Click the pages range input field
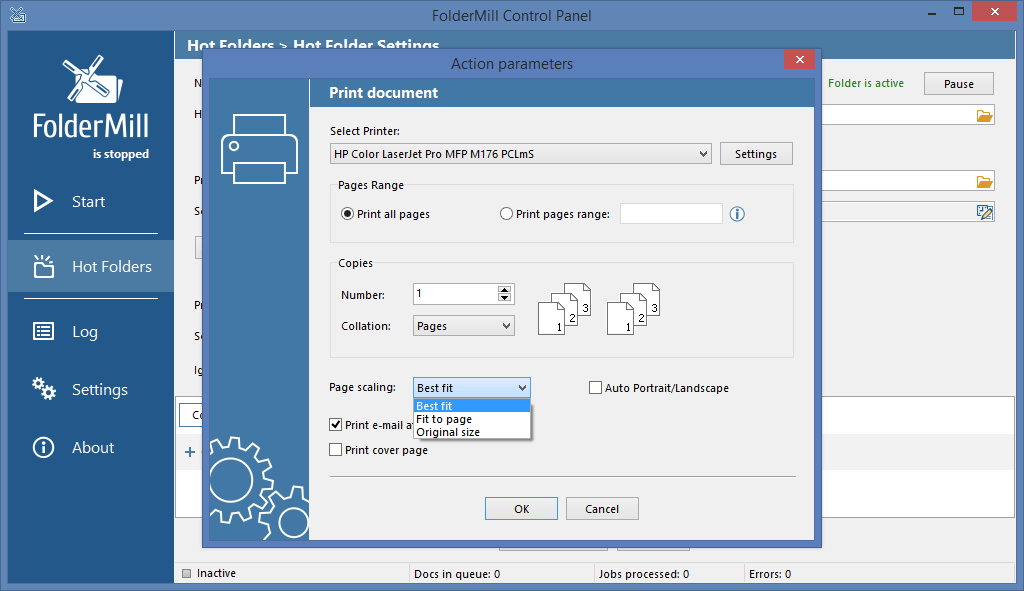Screen dimensions: 1024x591 pos(671,214)
